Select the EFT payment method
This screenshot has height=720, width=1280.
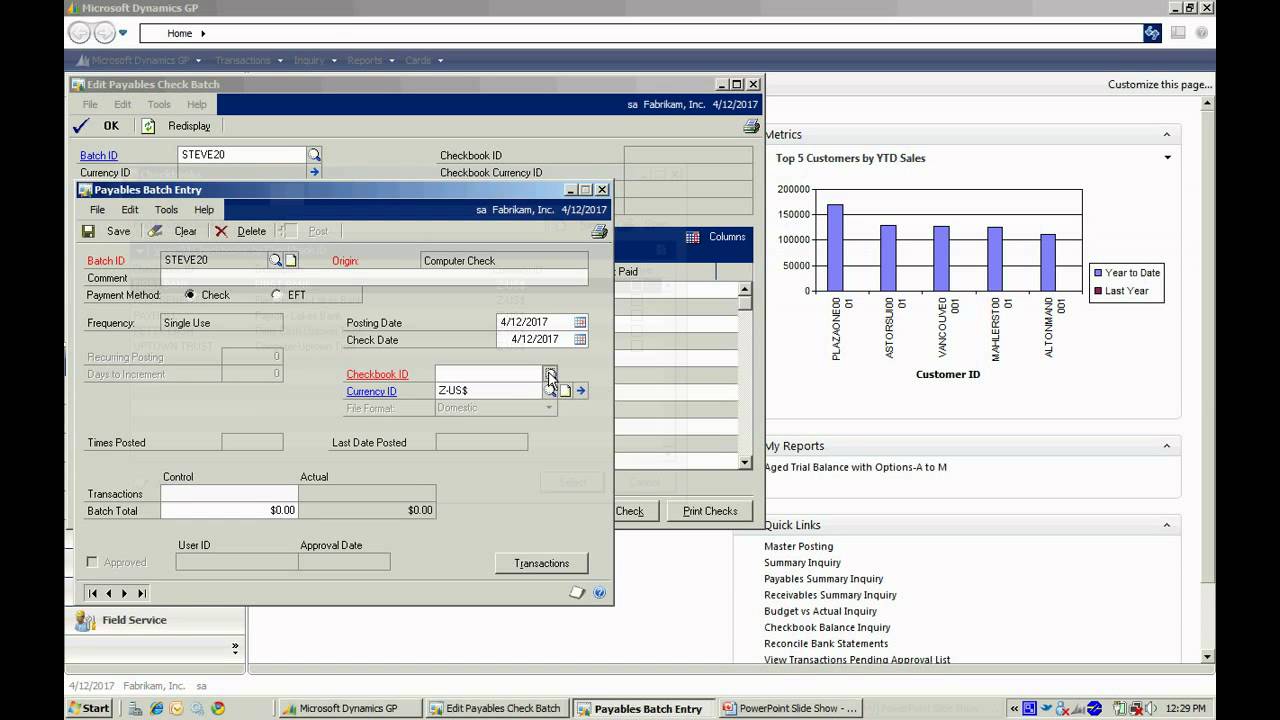[276, 295]
